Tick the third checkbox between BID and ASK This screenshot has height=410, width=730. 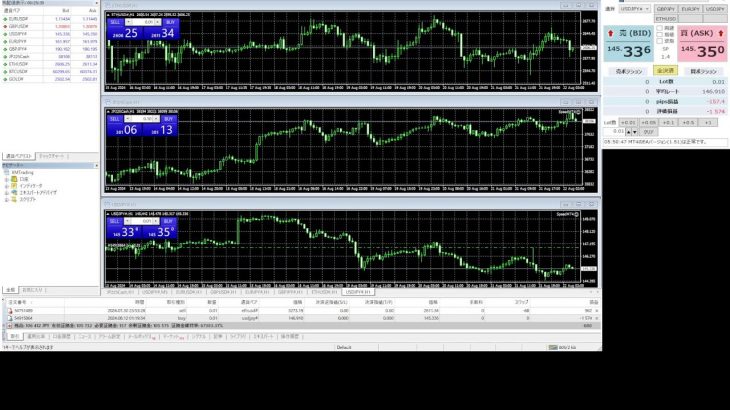[x=659, y=39]
